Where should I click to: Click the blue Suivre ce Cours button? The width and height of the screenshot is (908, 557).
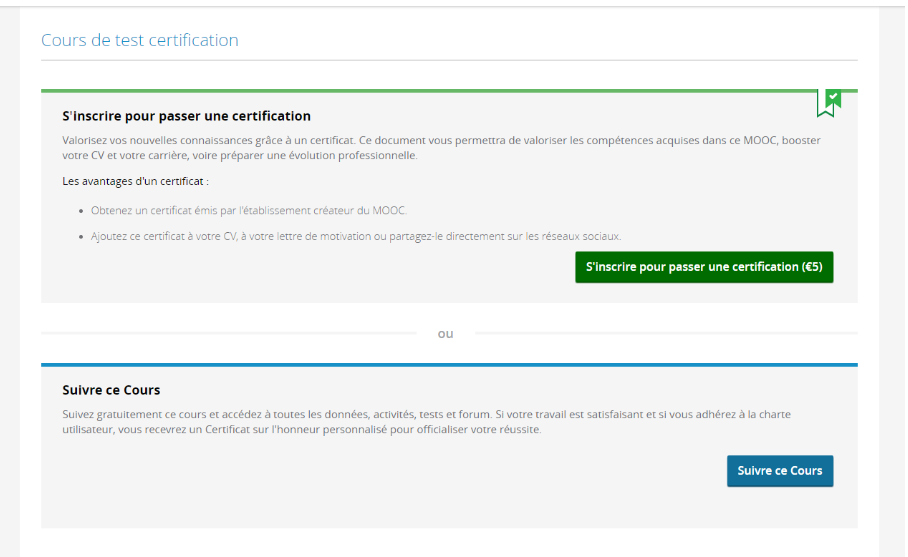pyautogui.click(x=780, y=471)
